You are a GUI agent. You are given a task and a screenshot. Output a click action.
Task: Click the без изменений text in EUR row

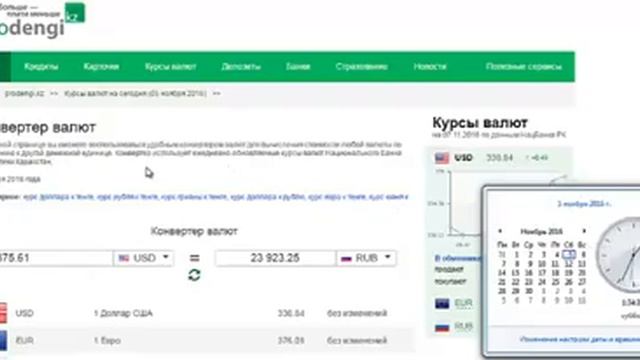[357, 340]
